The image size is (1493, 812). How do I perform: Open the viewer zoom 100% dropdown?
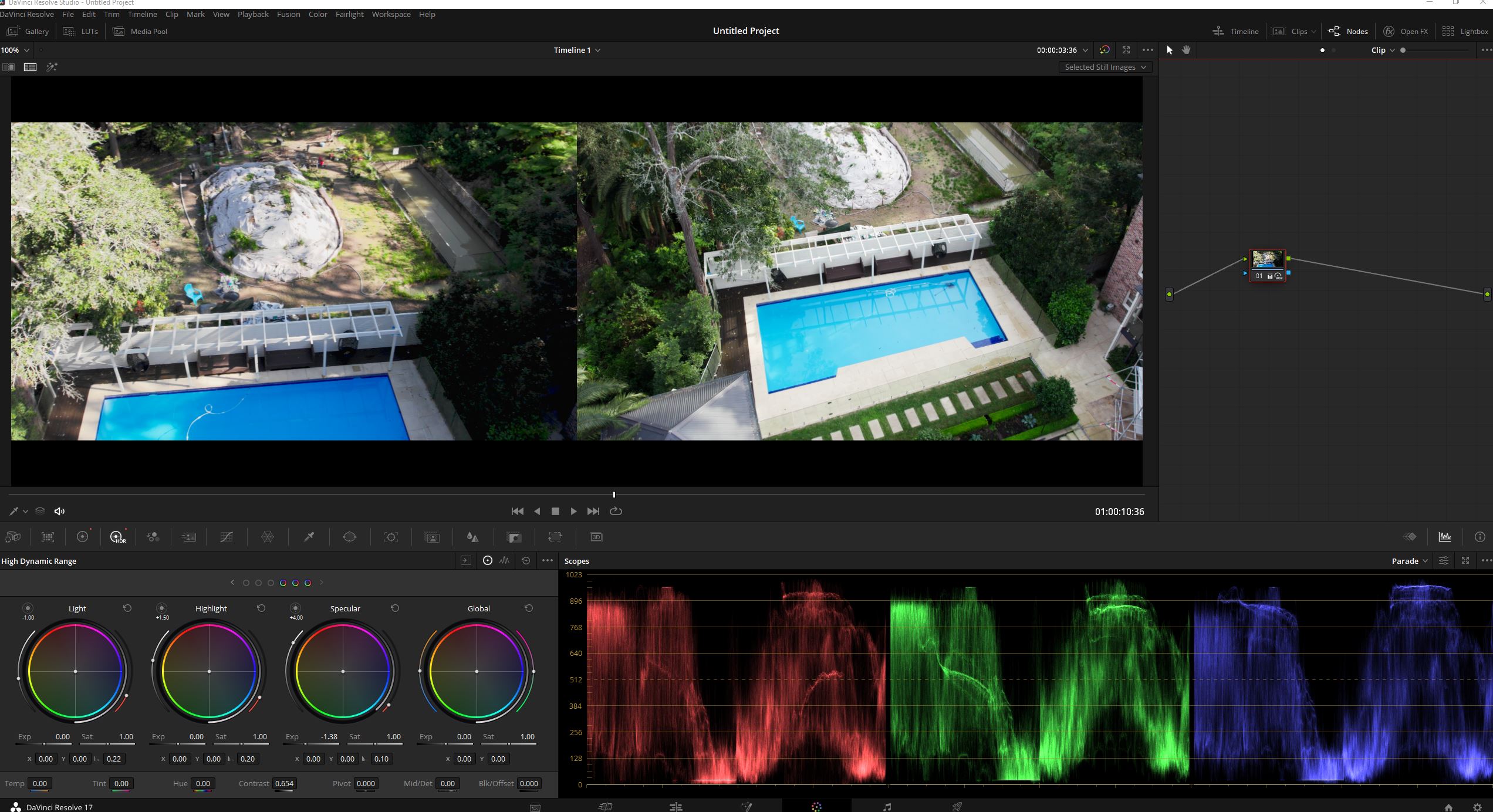point(15,50)
